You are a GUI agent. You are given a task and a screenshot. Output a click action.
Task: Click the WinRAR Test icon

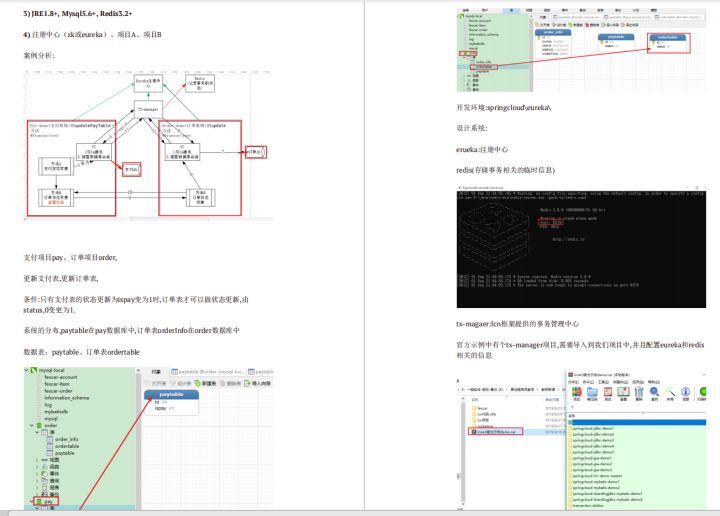(608, 392)
